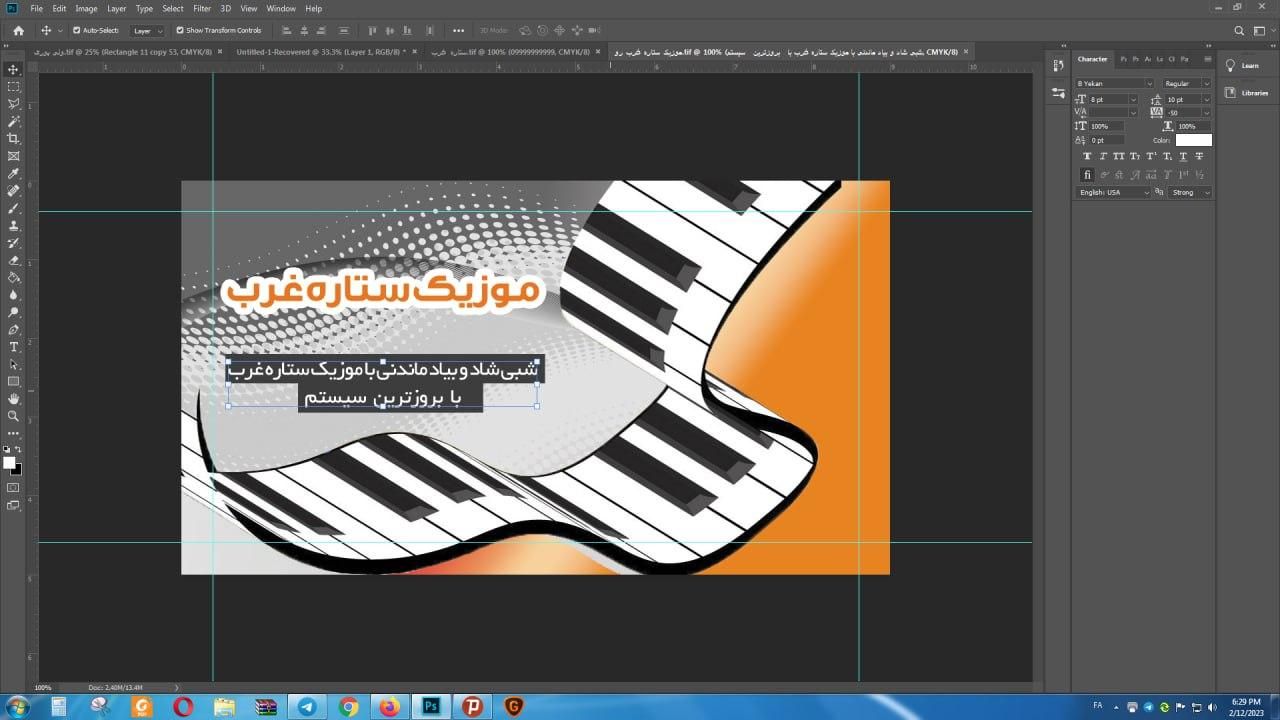Select the Clone Stamp tool
This screenshot has width=1280, height=720.
coord(13,226)
